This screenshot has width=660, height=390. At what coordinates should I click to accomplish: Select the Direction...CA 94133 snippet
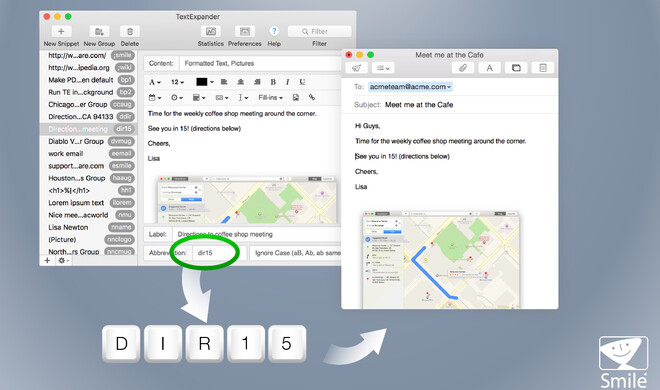(88, 117)
